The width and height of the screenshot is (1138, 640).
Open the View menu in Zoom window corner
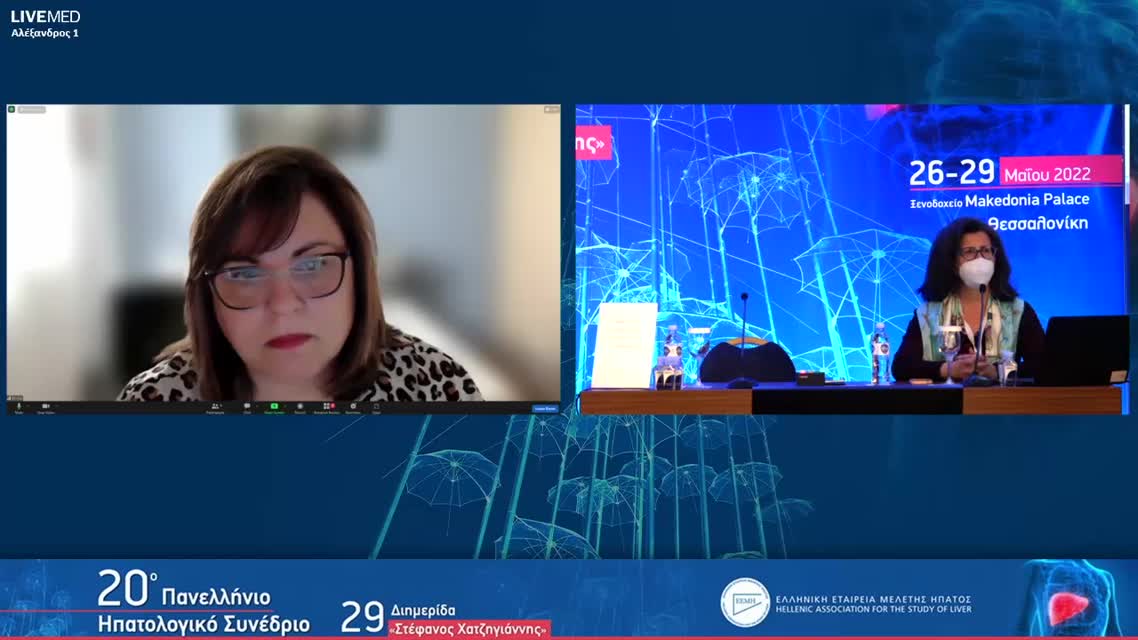pyautogui.click(x=551, y=109)
